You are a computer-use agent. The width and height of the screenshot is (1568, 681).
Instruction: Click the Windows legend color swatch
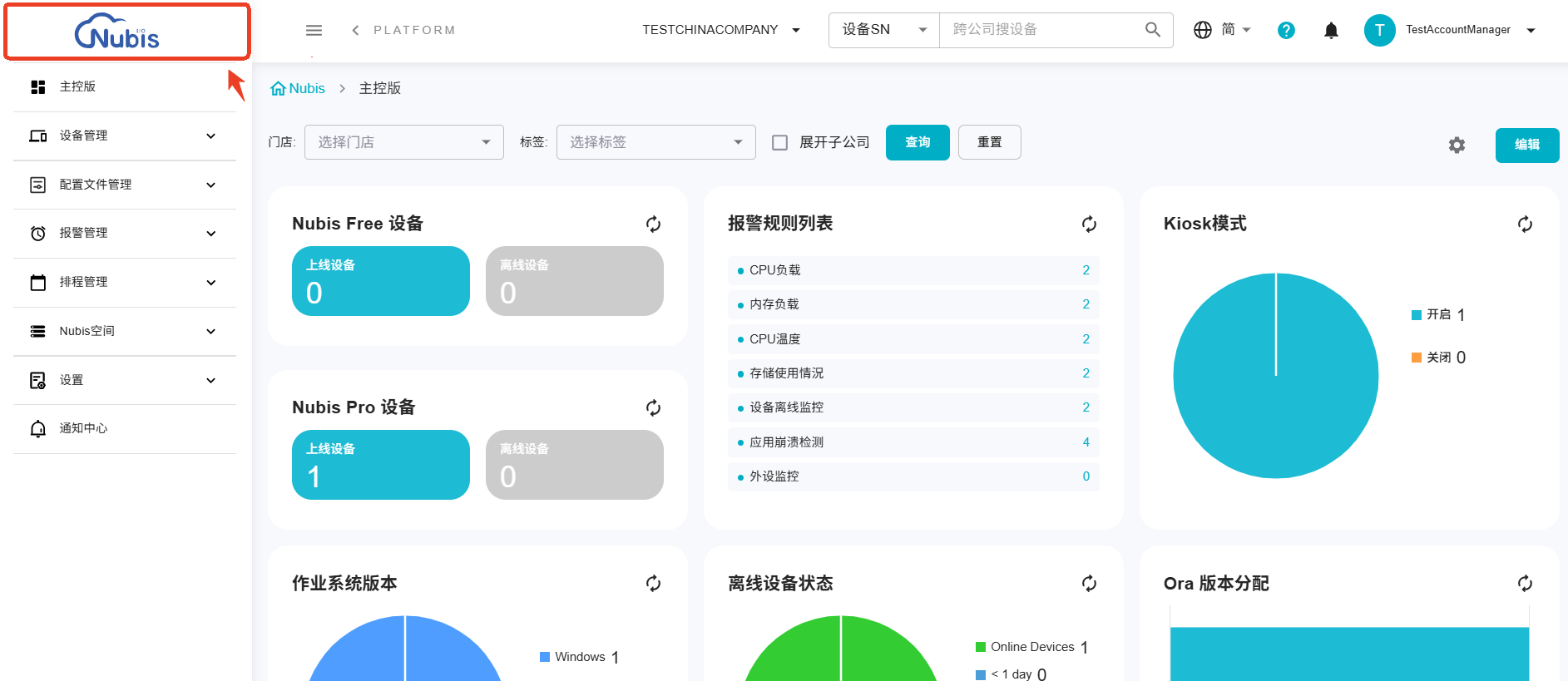point(545,657)
